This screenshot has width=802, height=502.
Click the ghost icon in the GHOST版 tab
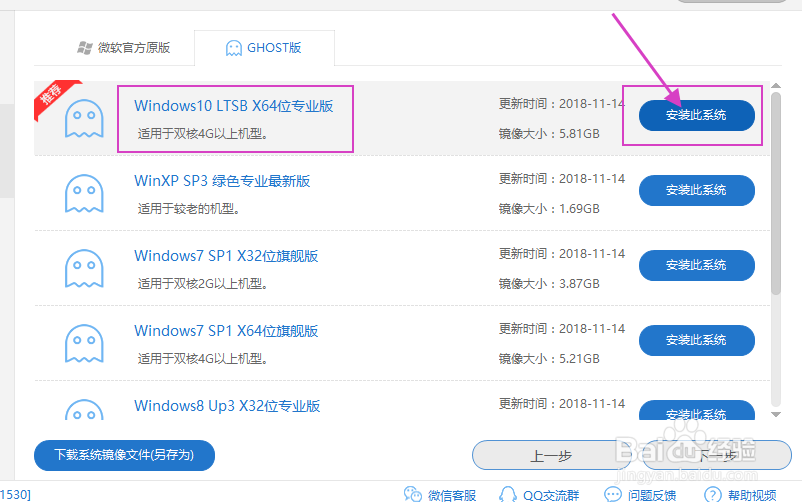[x=234, y=48]
